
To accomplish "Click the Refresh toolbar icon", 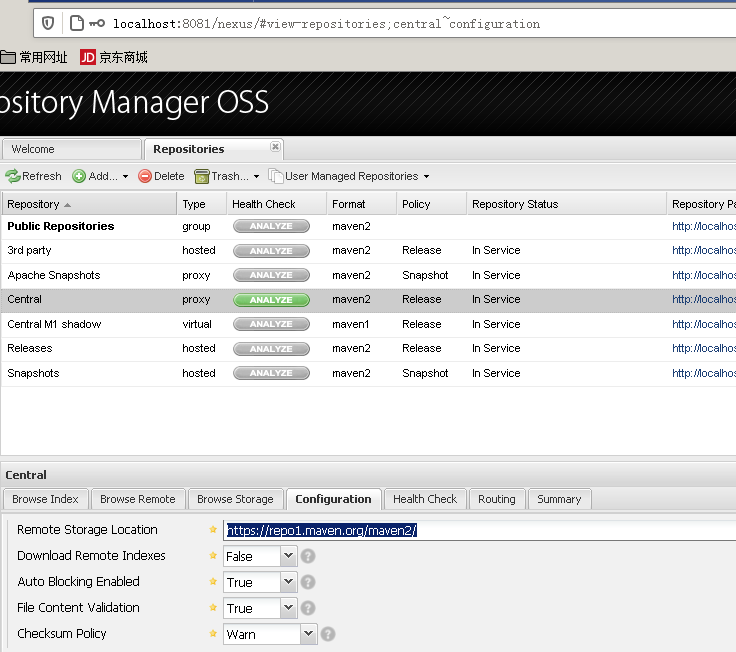I will 13,176.
